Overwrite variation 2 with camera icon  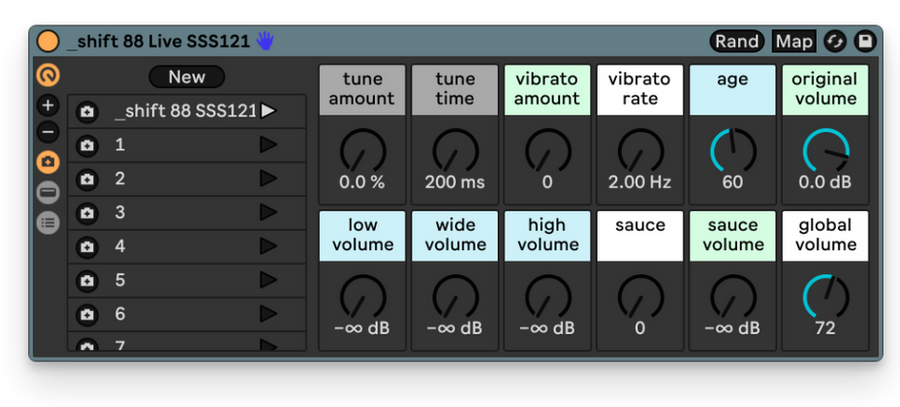pyautogui.click(x=87, y=180)
